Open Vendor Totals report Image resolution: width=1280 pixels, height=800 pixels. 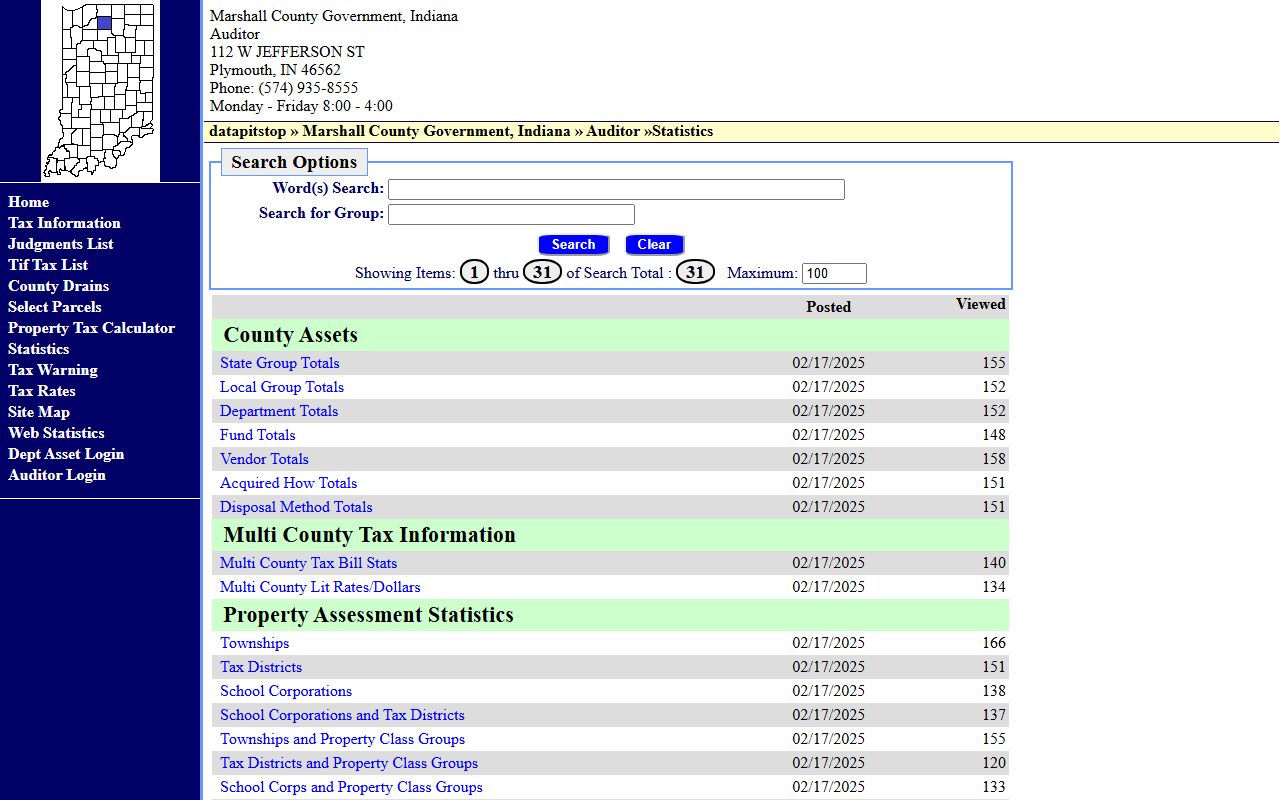264,459
